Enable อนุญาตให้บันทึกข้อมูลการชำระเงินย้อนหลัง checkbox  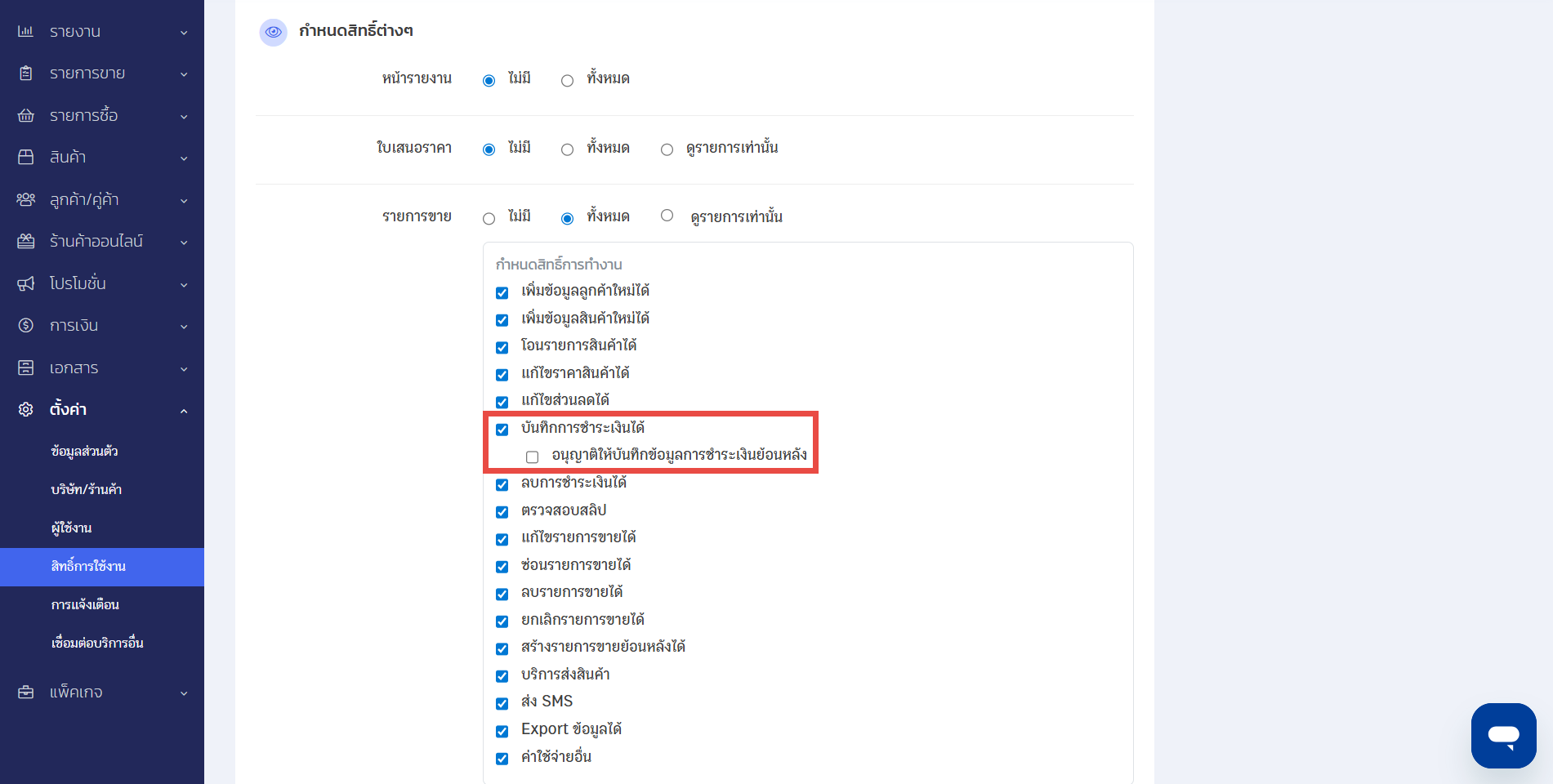pyautogui.click(x=533, y=457)
